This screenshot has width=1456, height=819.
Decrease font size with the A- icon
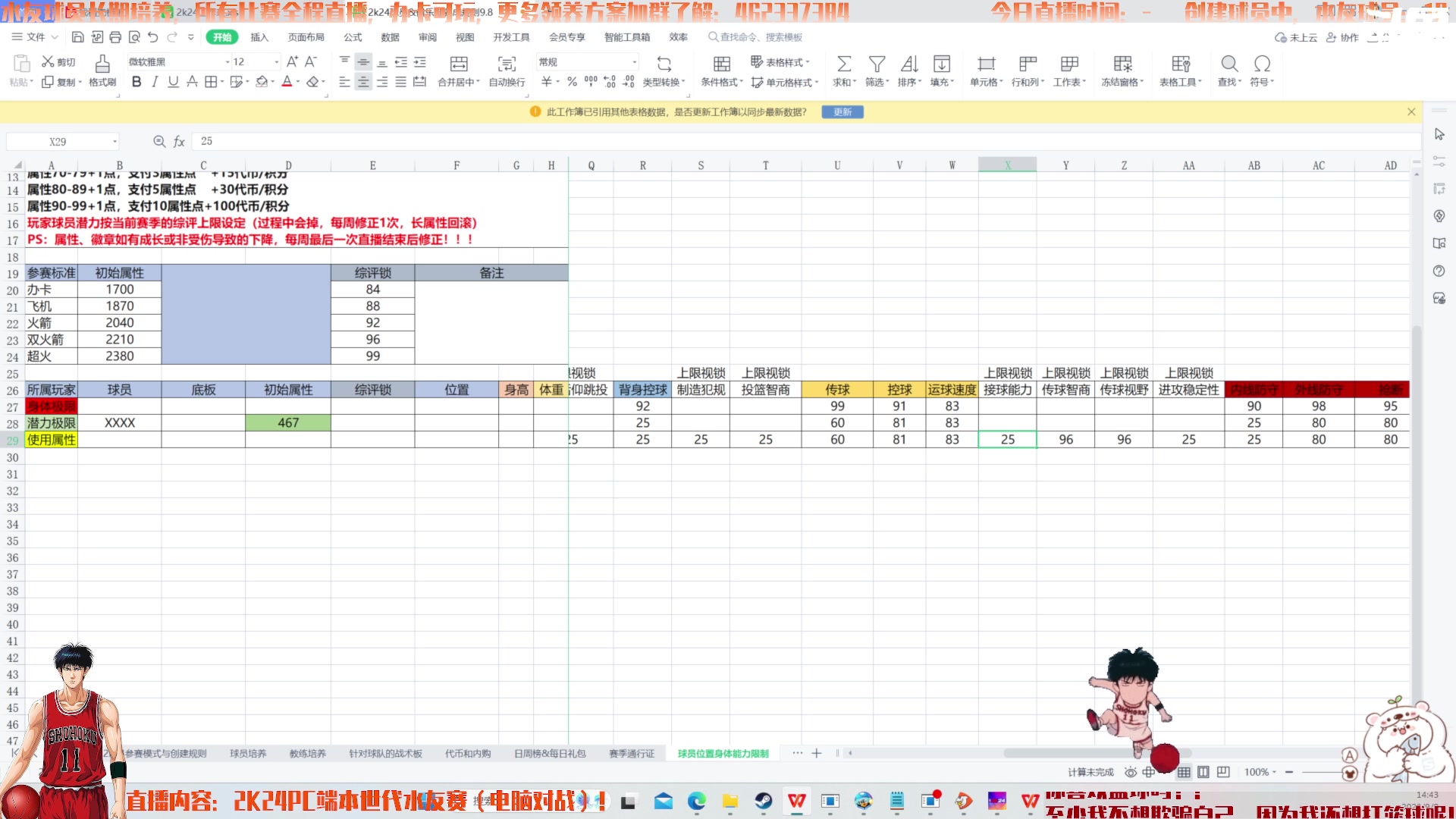point(310,62)
